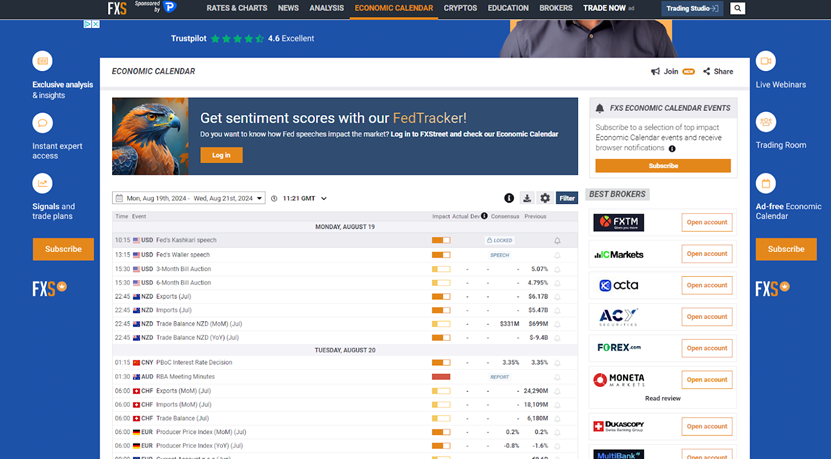Click the LOCKED badge on Kashkari speech
Viewport: 831px width, 459px height.
click(x=500, y=241)
